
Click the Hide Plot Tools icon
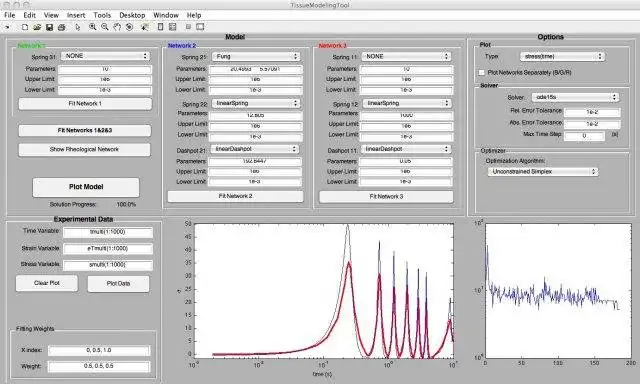pos(188,27)
